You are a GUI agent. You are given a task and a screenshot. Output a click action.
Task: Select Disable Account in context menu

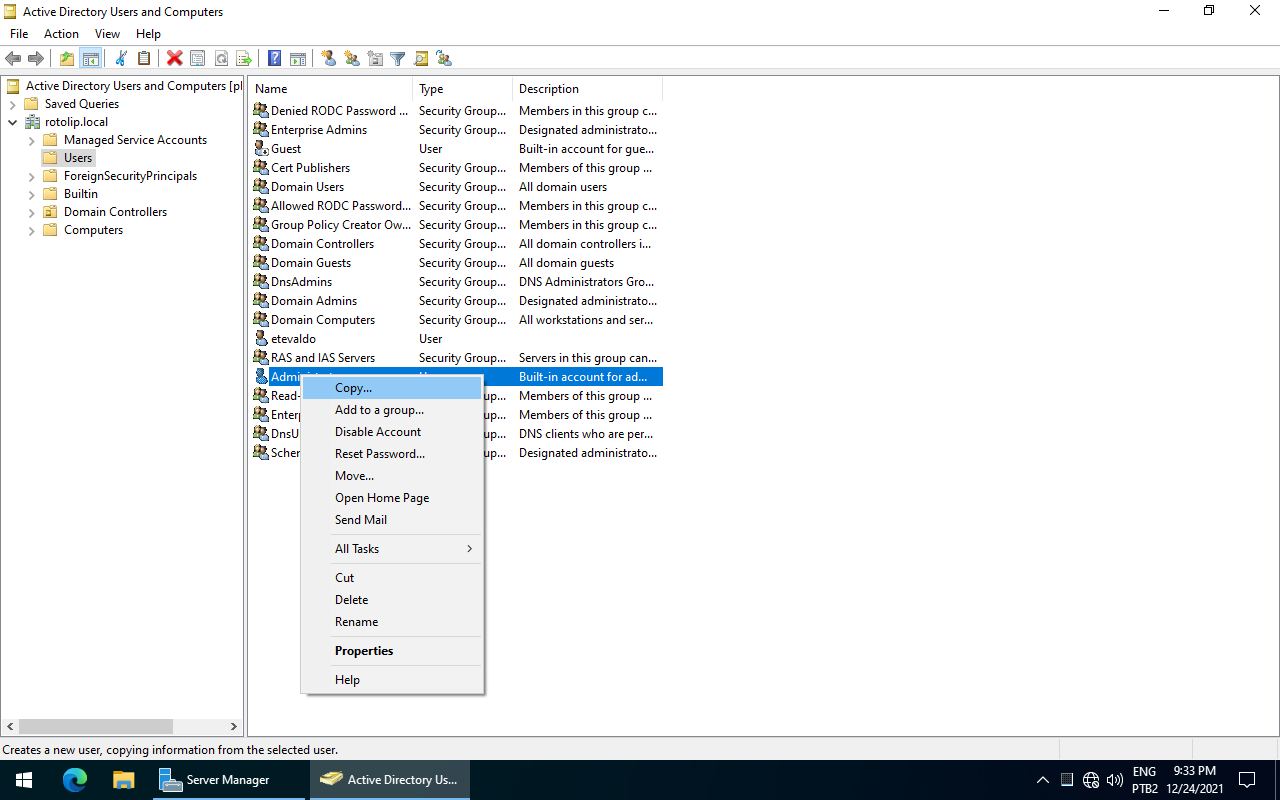coord(378,432)
